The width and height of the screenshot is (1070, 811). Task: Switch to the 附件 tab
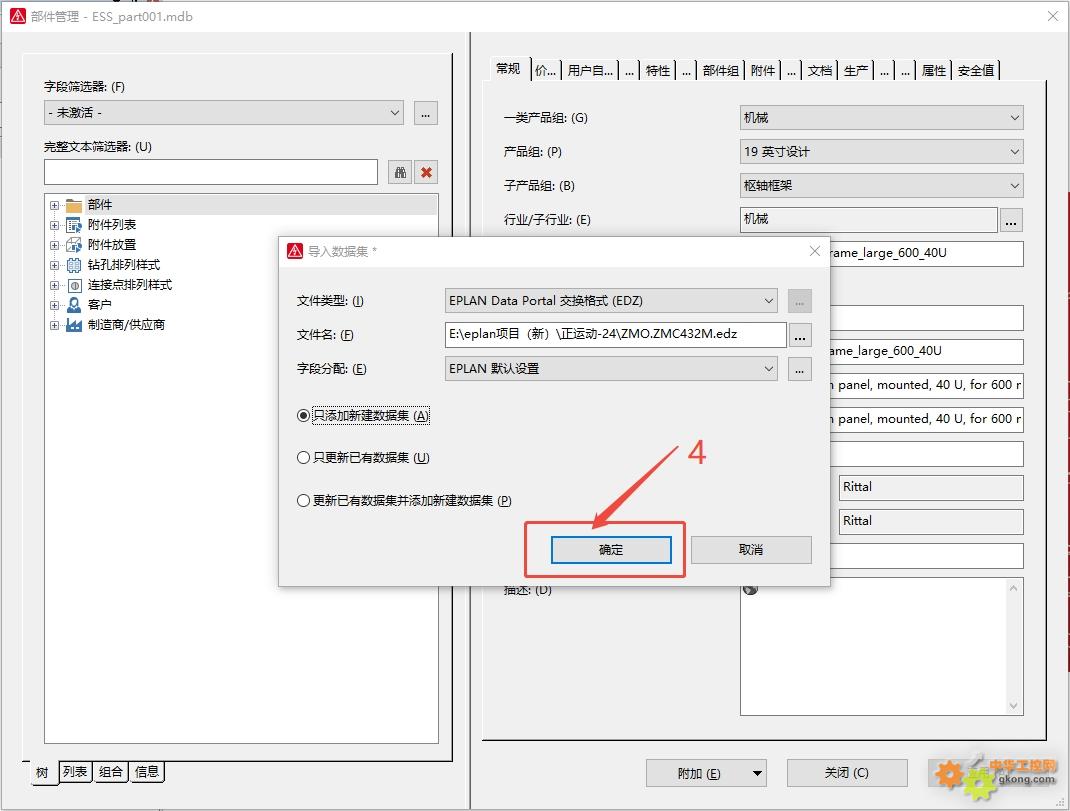[763, 70]
